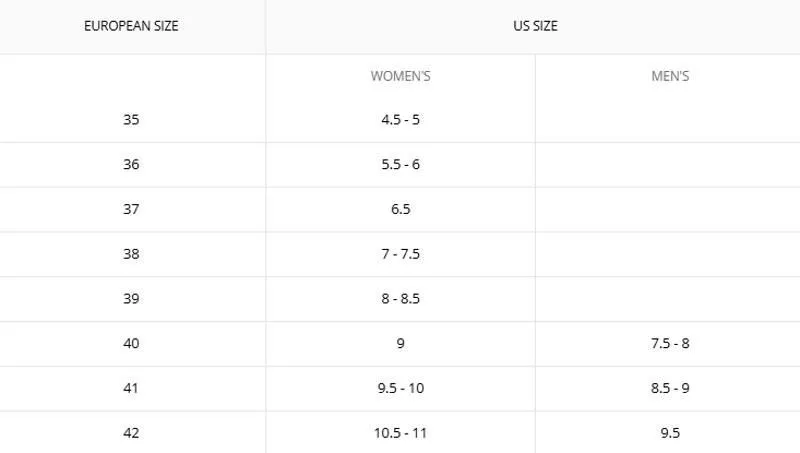Select men's size 8.5 - 9 cell
Viewport: 800px width, 453px height.
click(670, 388)
